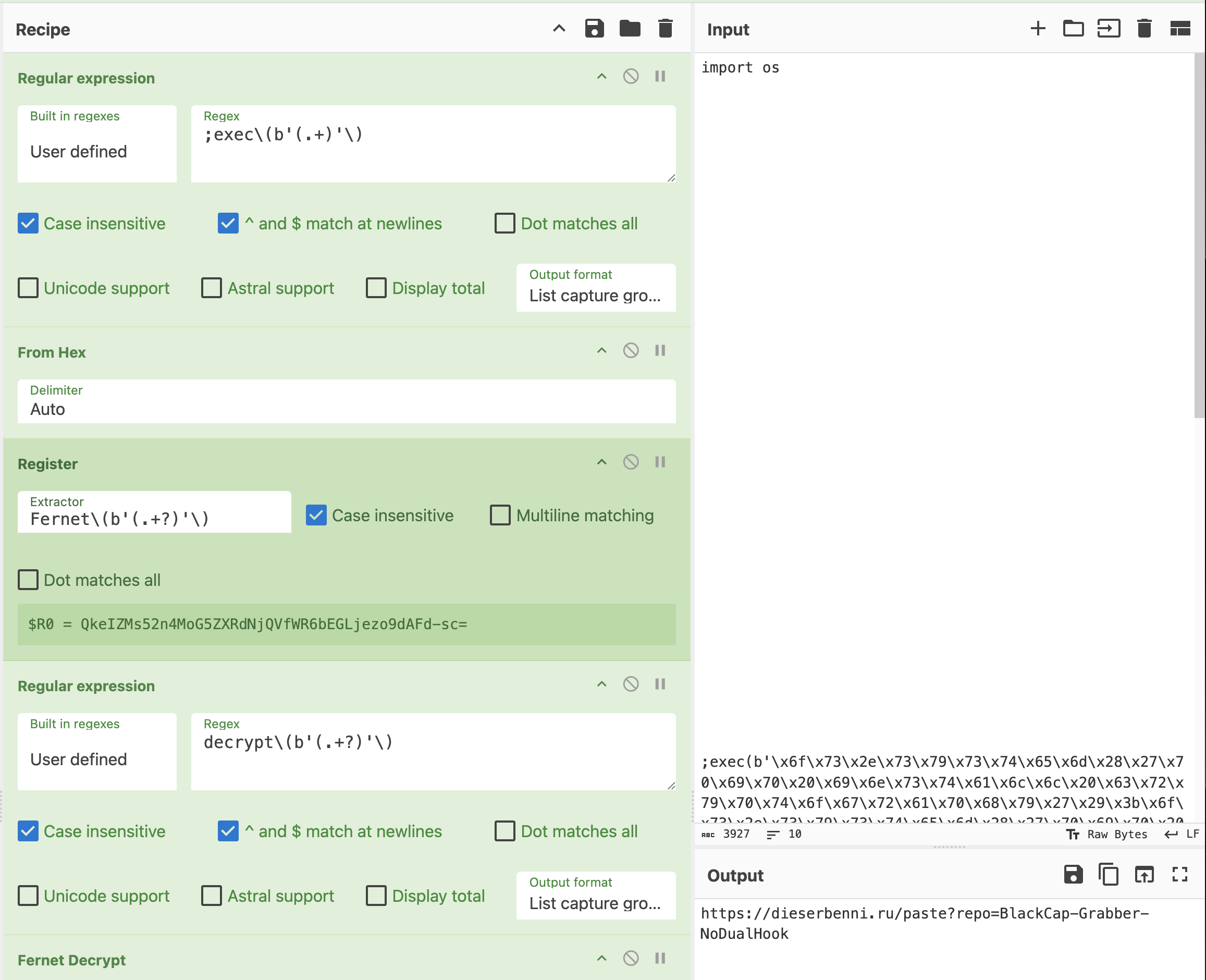
Task: Toggle ^ and $ match at newlines in first regex
Action: pyautogui.click(x=228, y=224)
